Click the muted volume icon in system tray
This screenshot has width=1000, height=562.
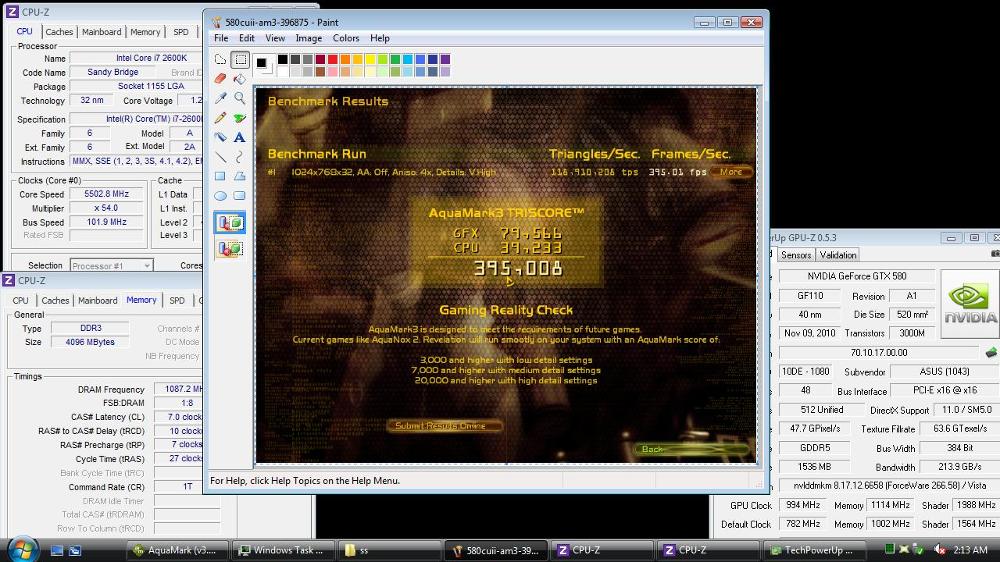click(x=939, y=549)
